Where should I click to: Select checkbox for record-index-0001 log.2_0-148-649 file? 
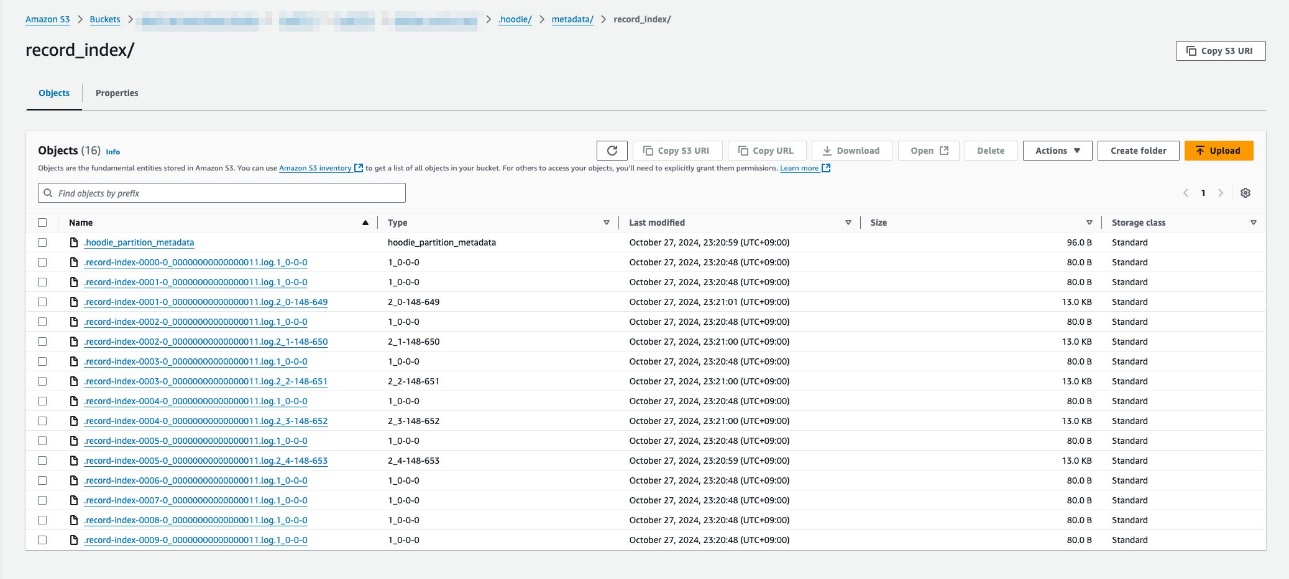point(42,302)
